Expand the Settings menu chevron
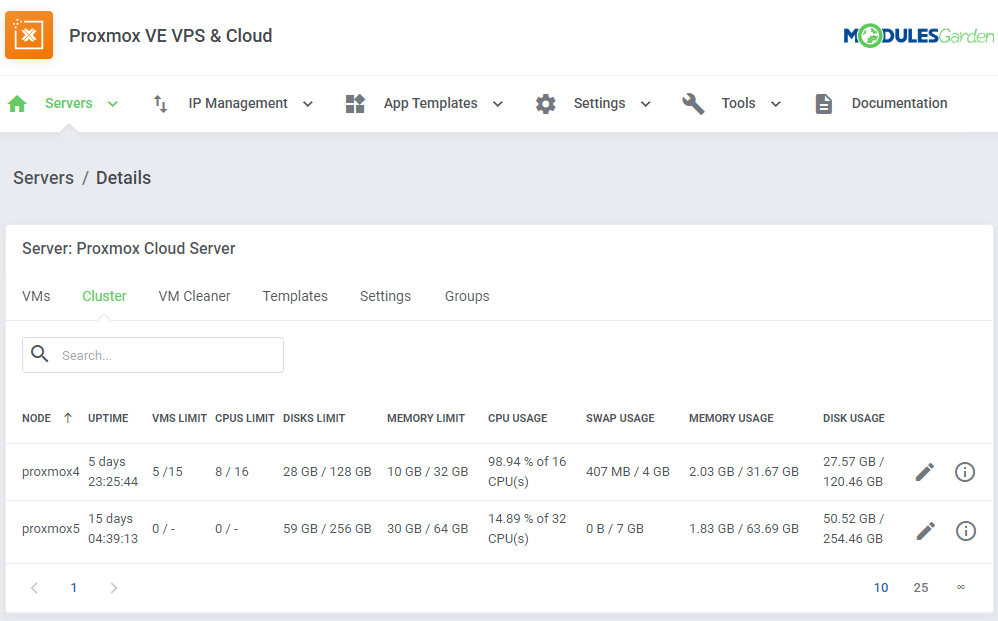The height and width of the screenshot is (621, 998). click(x=645, y=104)
